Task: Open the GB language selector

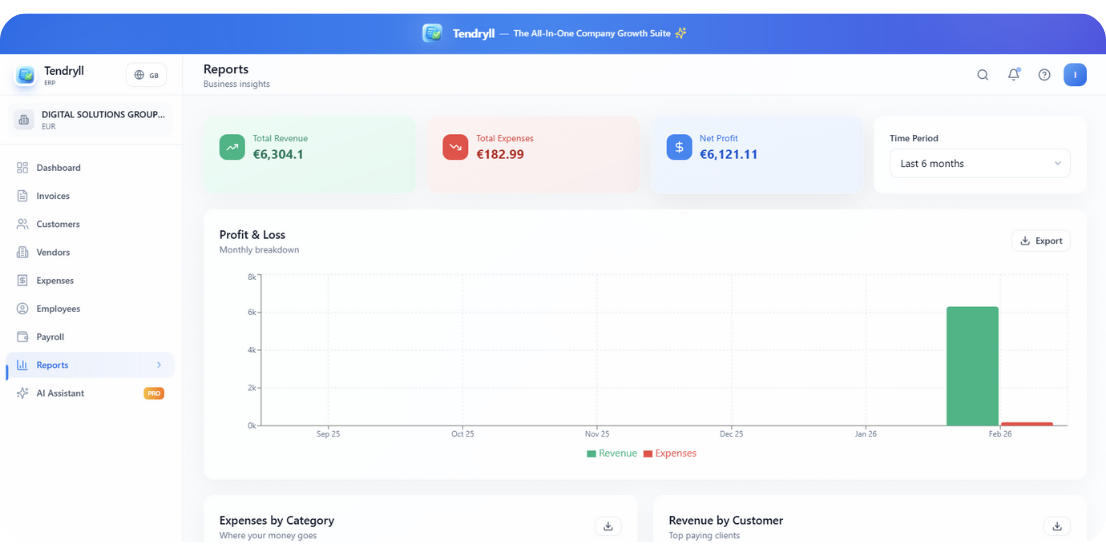Action: click(x=146, y=75)
